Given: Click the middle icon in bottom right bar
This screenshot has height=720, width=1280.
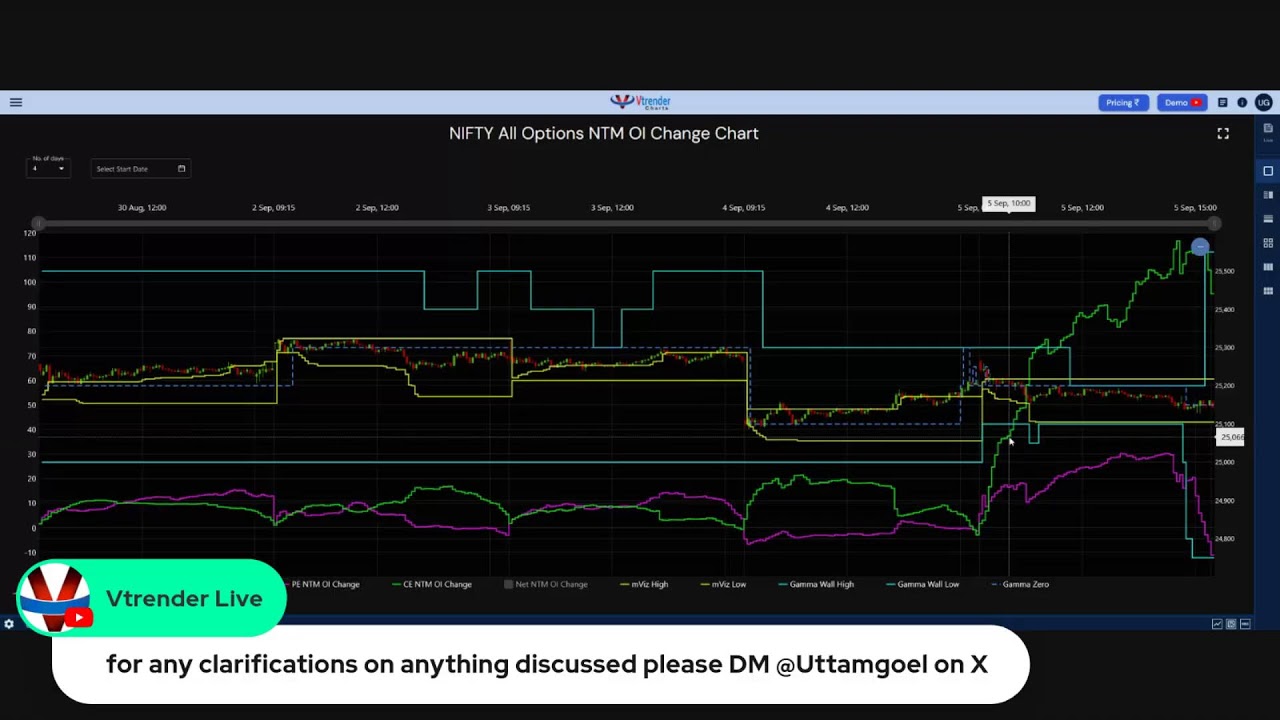Looking at the screenshot, I should (1231, 624).
